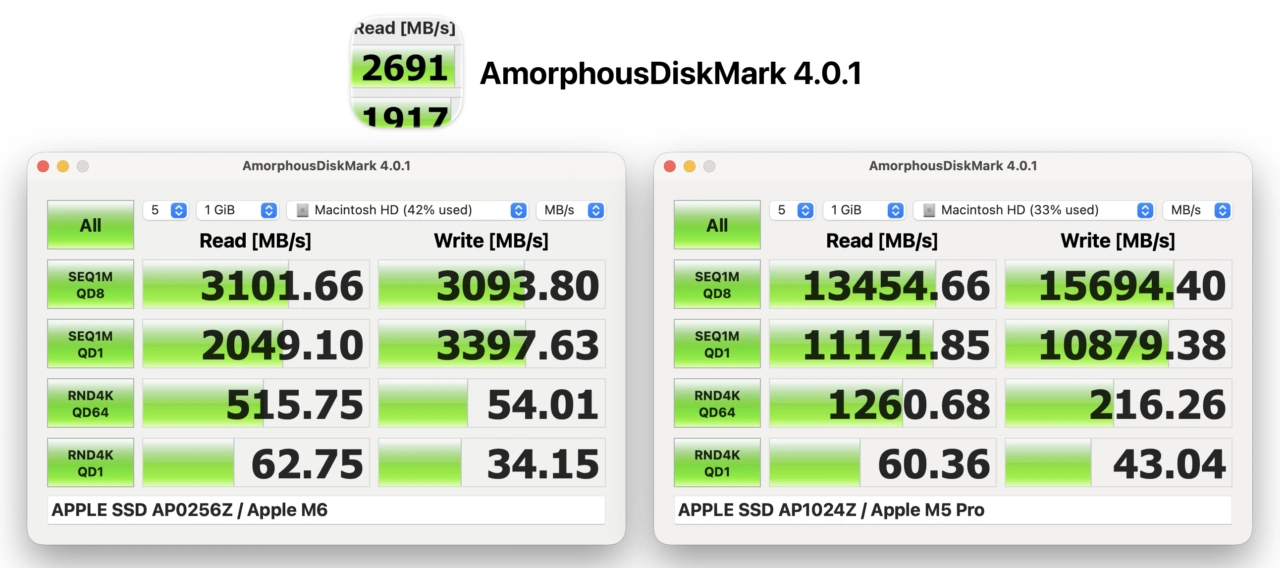1280x568 pixels.
Task: Click Write [MB/s] header in M6 window
Action: pos(491,240)
